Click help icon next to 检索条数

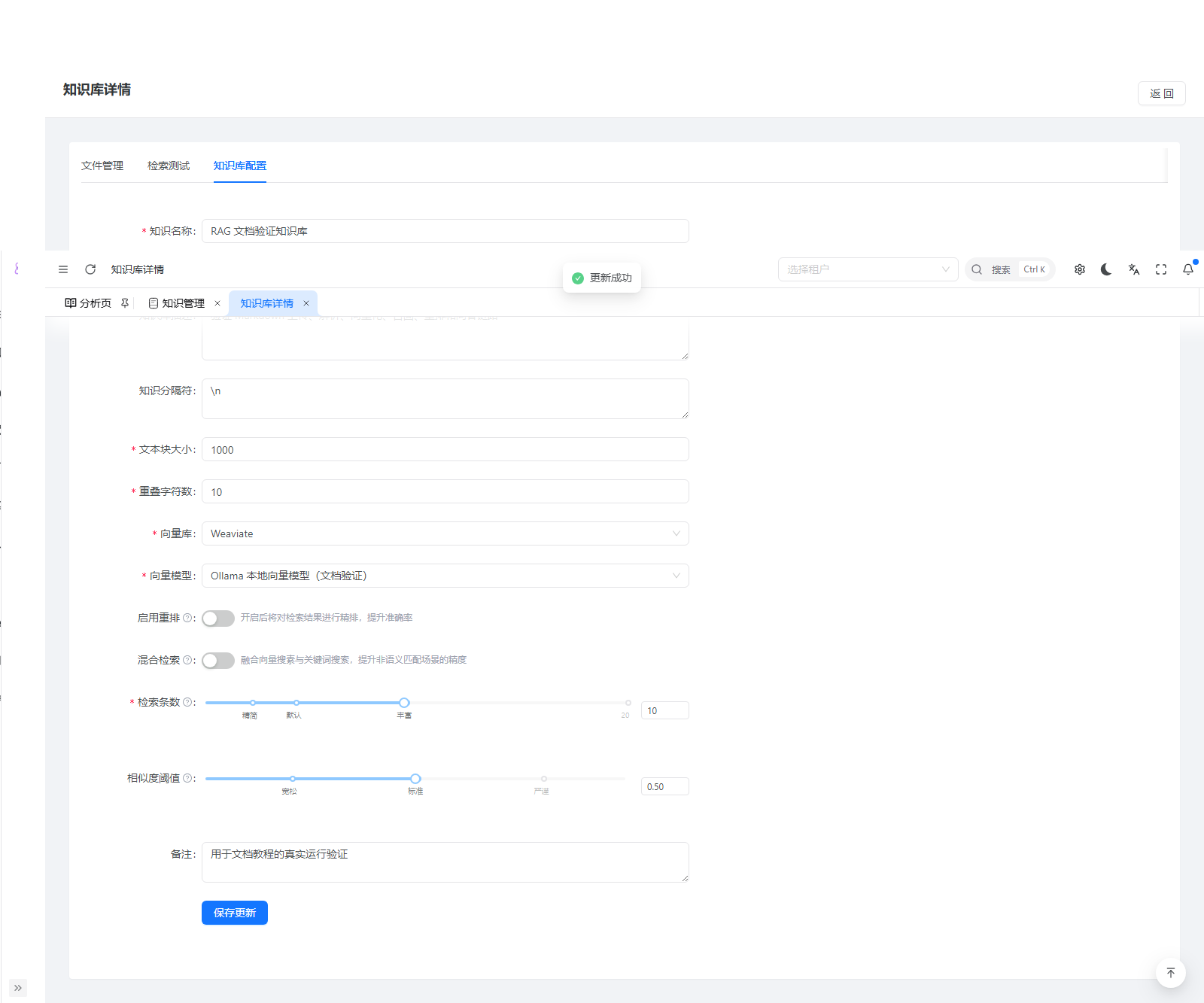(187, 702)
